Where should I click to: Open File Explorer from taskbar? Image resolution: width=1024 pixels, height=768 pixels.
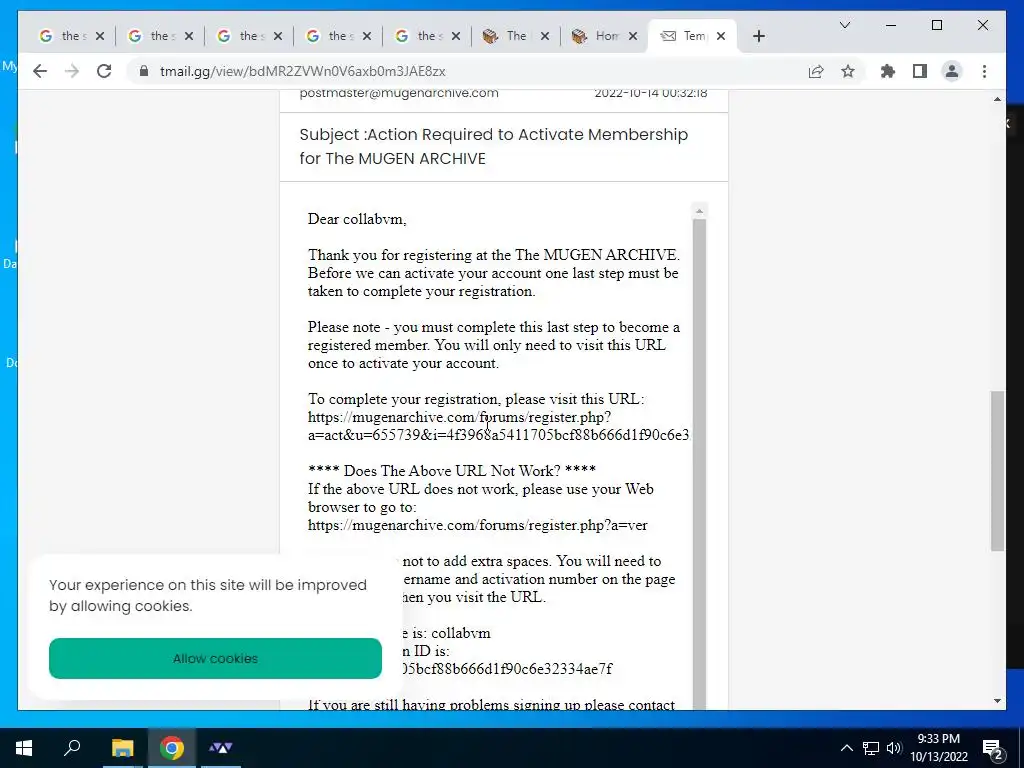tap(122, 748)
